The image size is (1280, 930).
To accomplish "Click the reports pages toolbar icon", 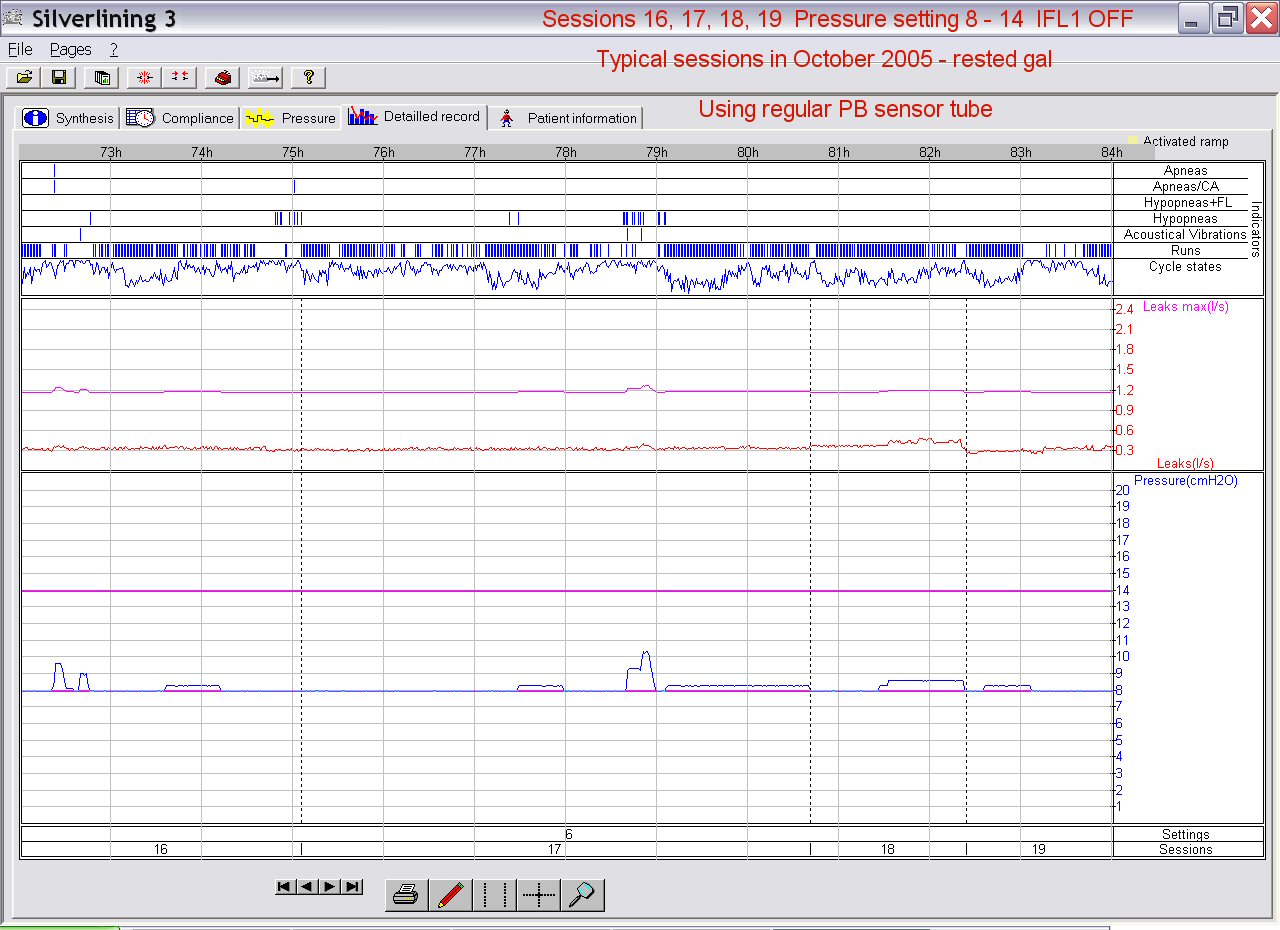I will point(101,77).
